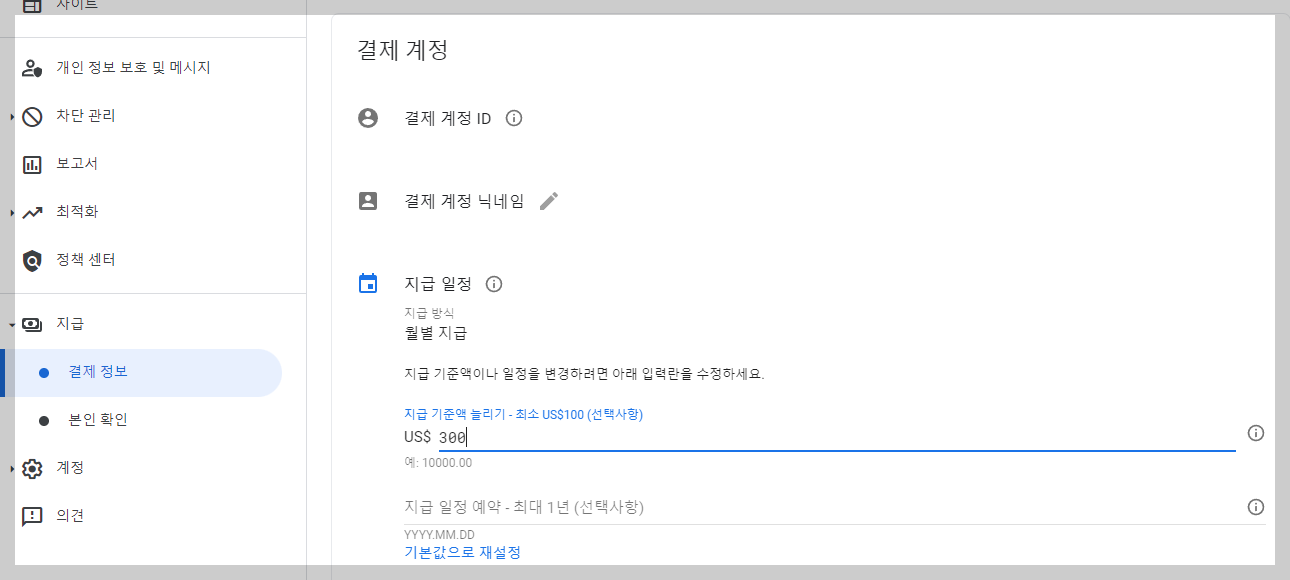
Task: Click the gear 계정 icon
Action: point(32,468)
